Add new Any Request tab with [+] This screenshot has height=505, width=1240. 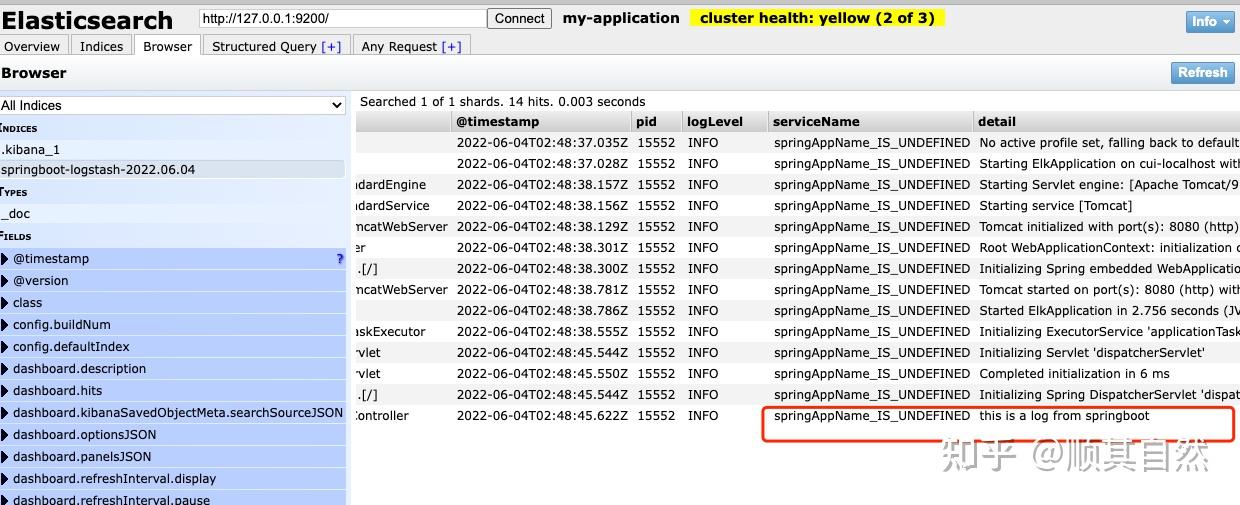coord(451,46)
